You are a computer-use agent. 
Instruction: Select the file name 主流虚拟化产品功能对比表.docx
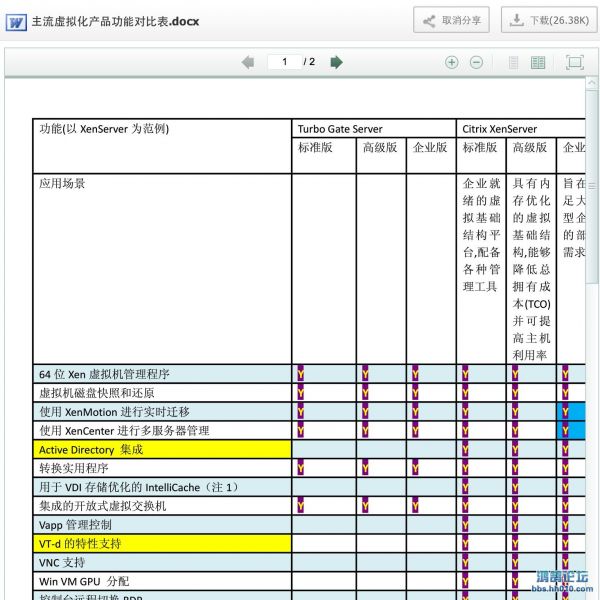point(115,21)
